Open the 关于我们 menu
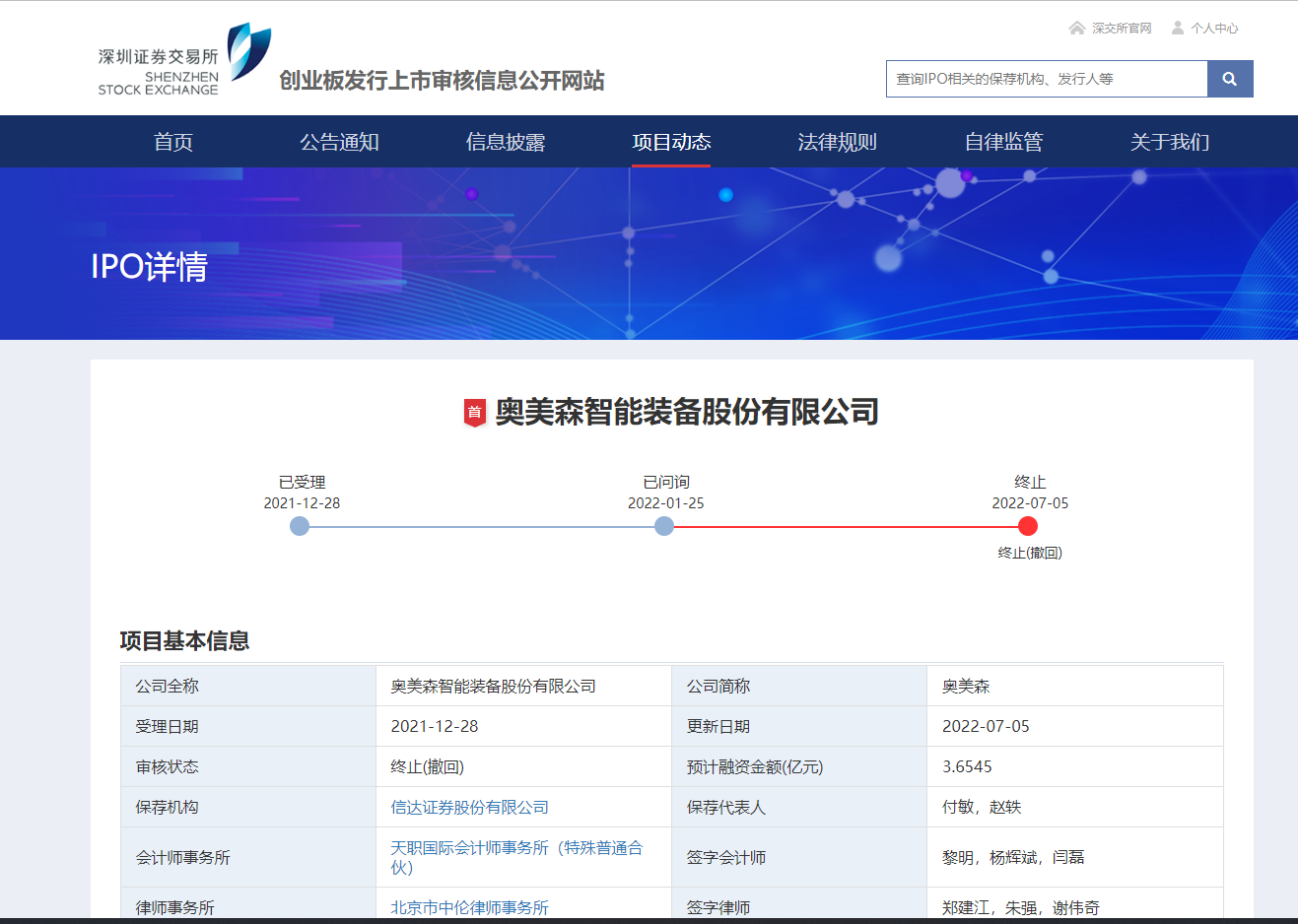The height and width of the screenshot is (924, 1298). pos(1169,142)
